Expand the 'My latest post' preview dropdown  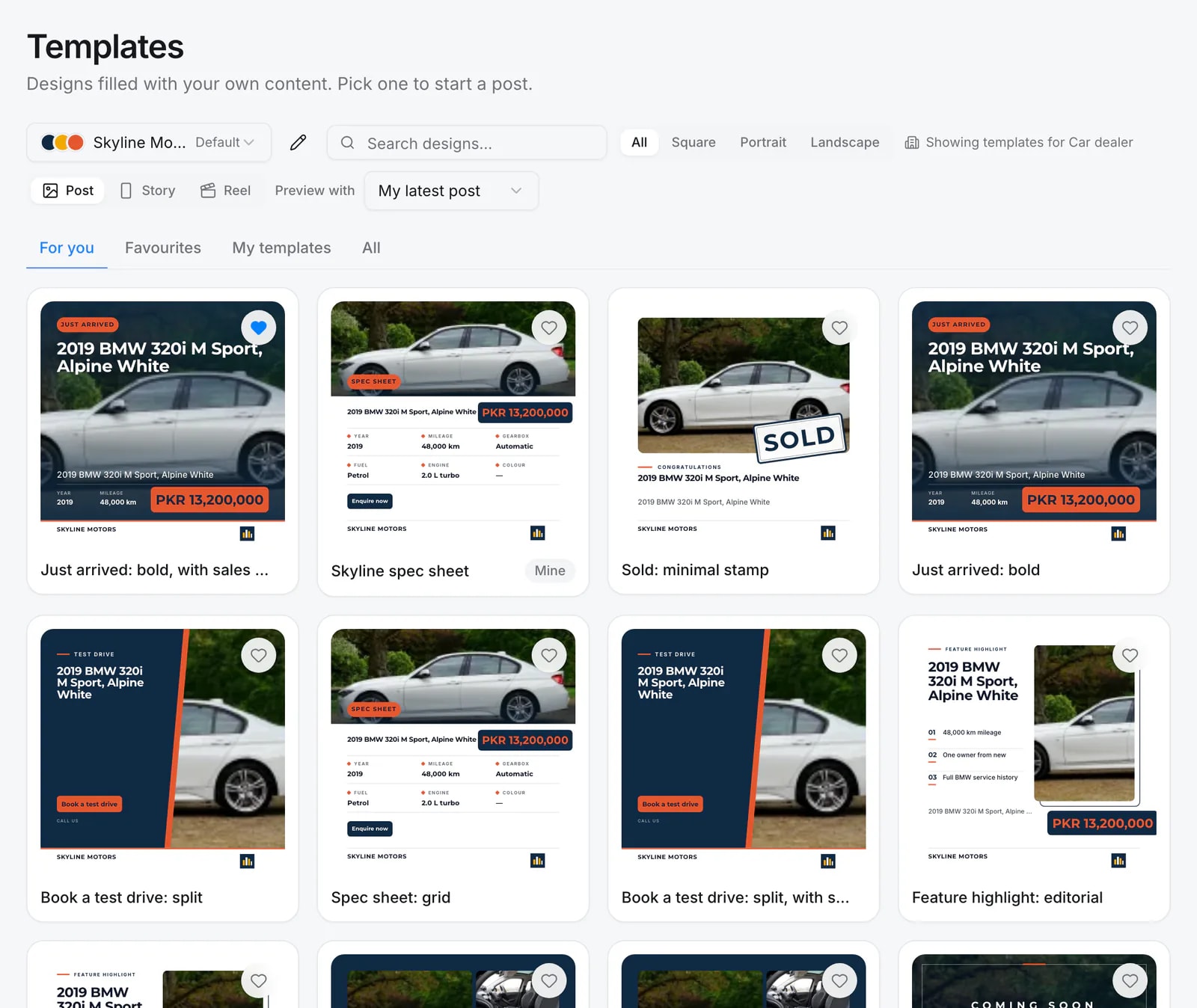tap(451, 191)
